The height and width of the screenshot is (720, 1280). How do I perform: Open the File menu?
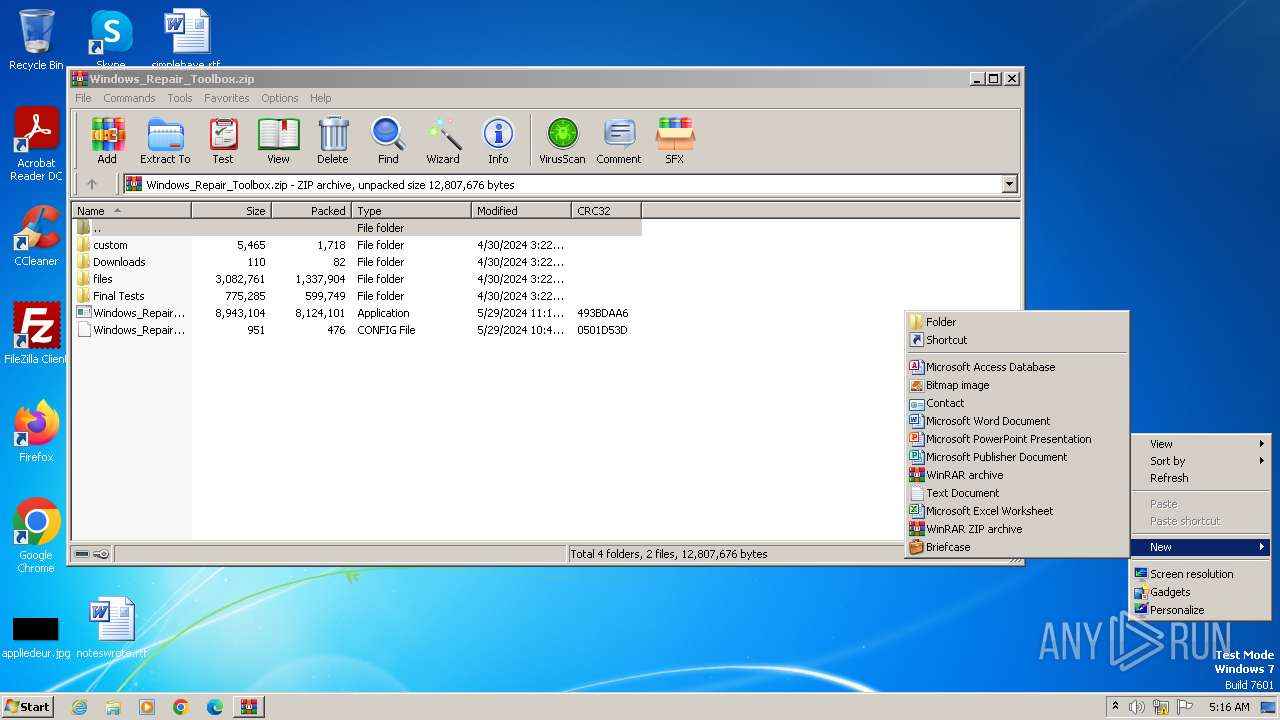pyautogui.click(x=83, y=98)
